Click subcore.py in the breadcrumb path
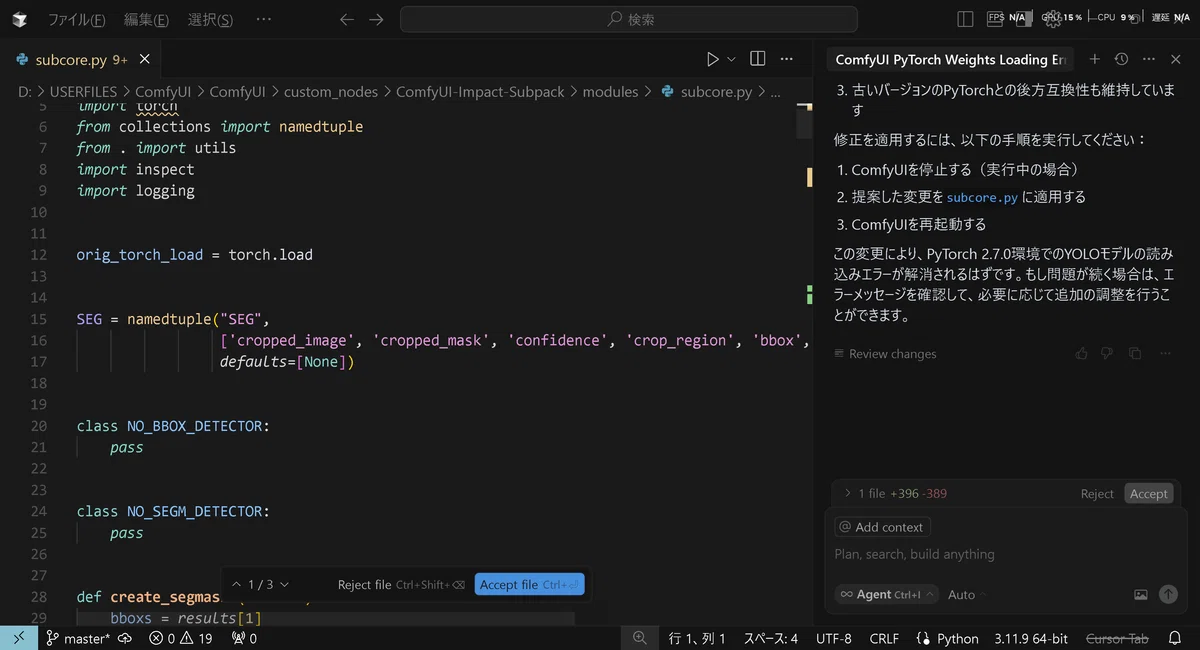The width and height of the screenshot is (1200, 650). coord(716,91)
